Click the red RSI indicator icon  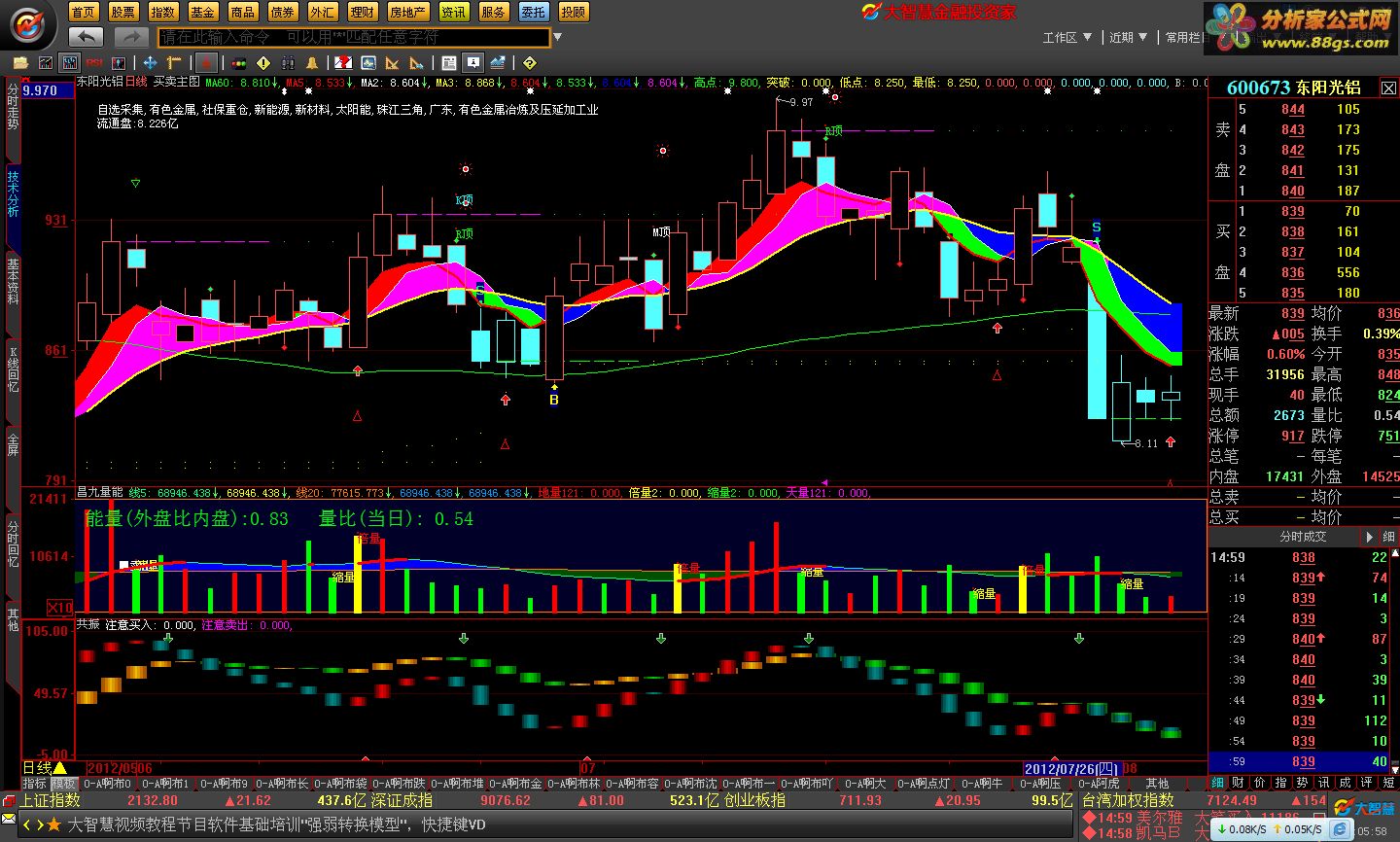[94, 63]
